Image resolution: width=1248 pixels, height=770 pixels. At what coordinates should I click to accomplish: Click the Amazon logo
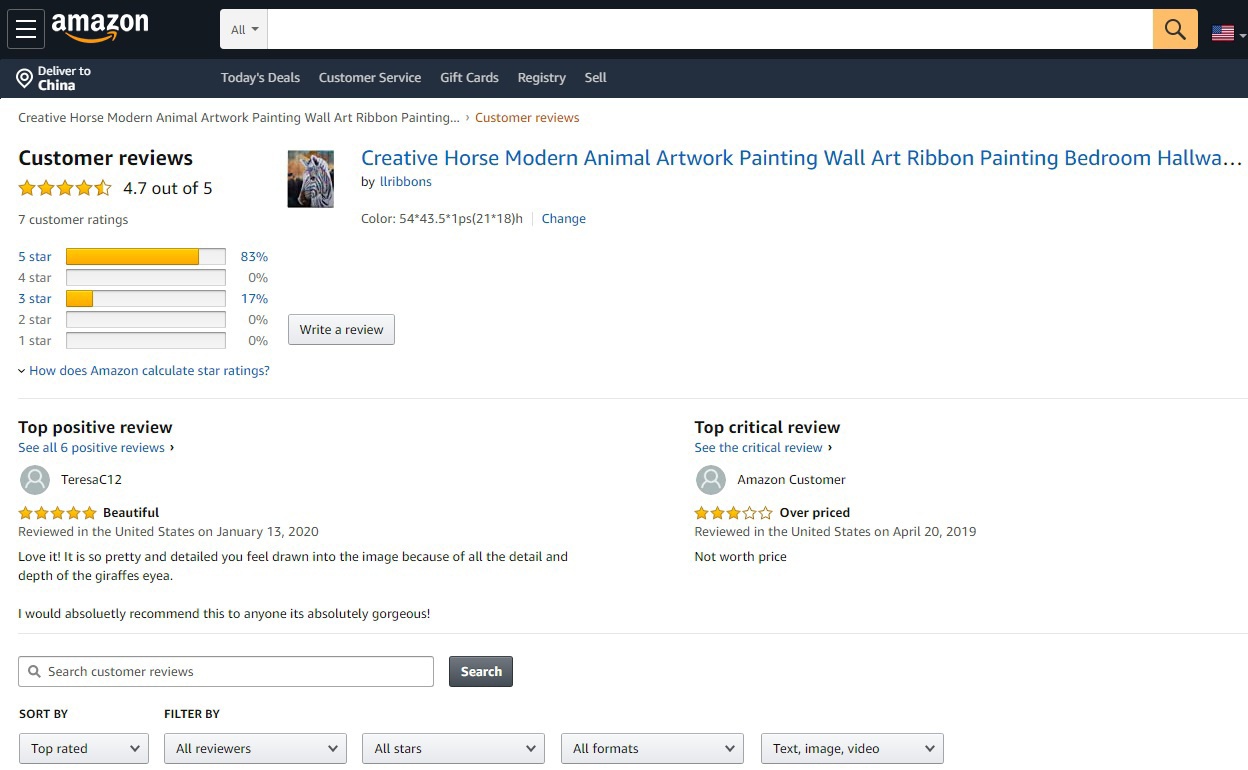pos(99,28)
